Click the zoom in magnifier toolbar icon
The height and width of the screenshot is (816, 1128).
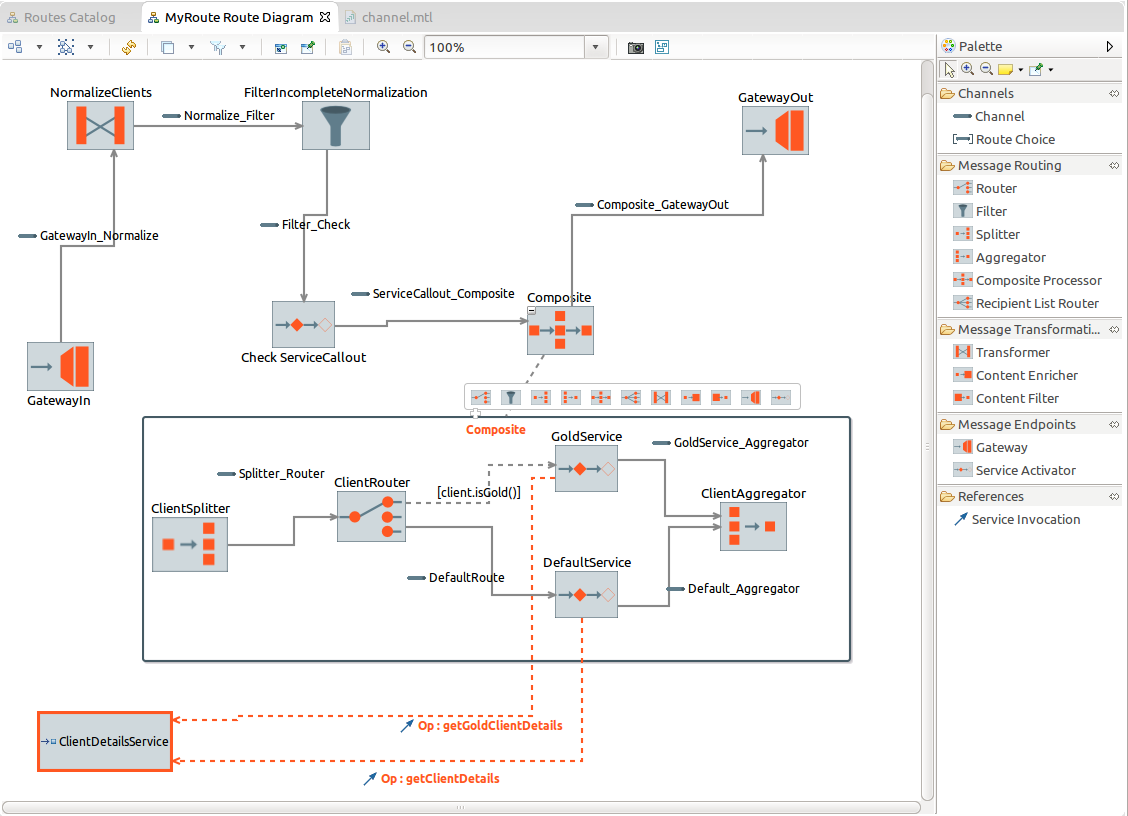click(383, 47)
